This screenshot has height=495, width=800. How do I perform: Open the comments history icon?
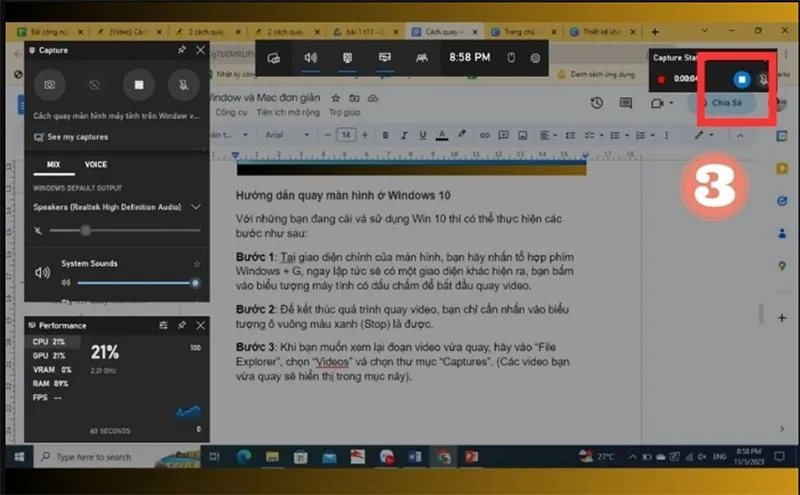[x=626, y=103]
